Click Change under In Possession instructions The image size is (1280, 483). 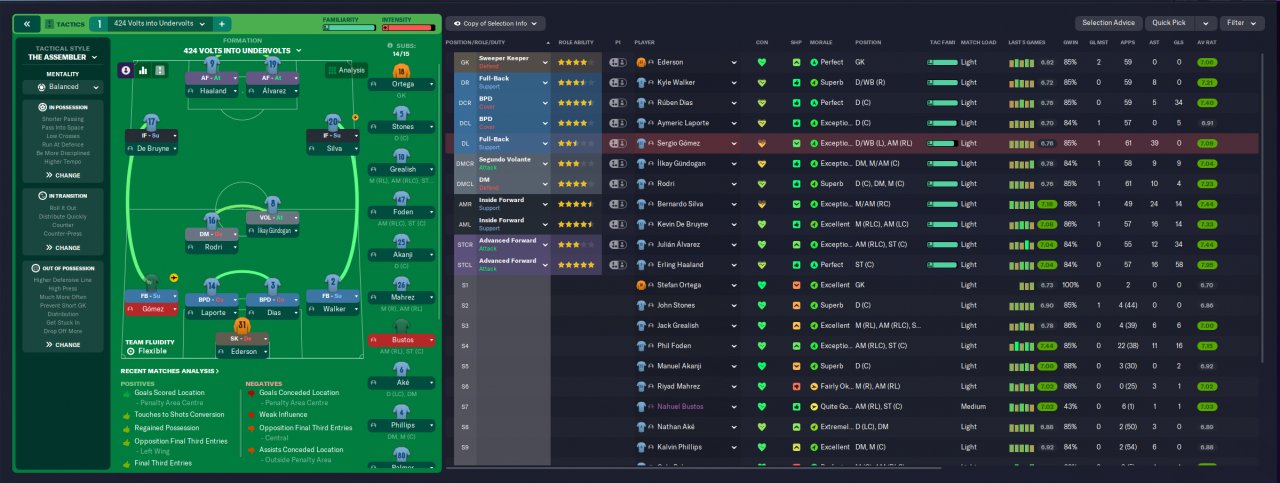(64, 175)
